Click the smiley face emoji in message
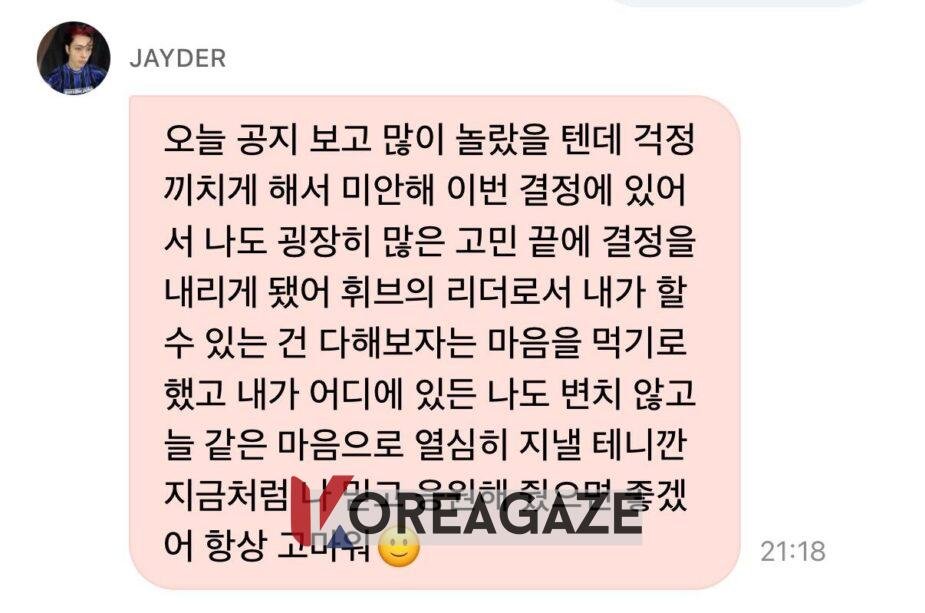Viewport: 925px width, 613px height. click(399, 546)
